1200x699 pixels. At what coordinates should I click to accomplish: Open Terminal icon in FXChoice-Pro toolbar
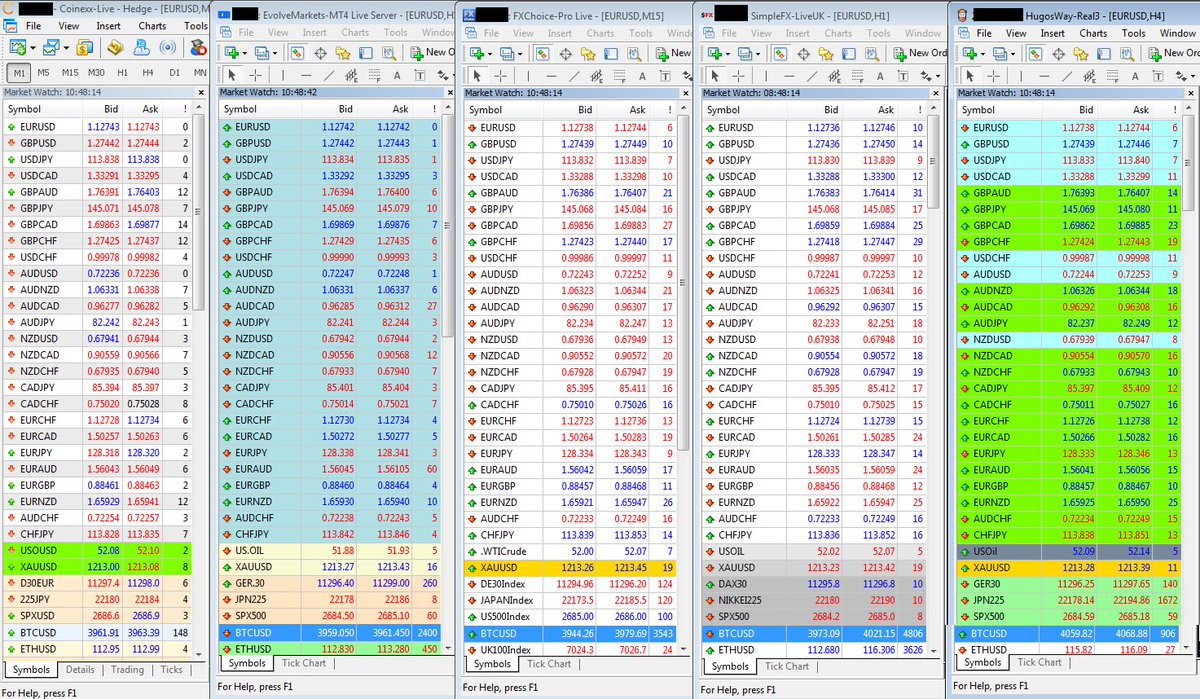[611, 52]
